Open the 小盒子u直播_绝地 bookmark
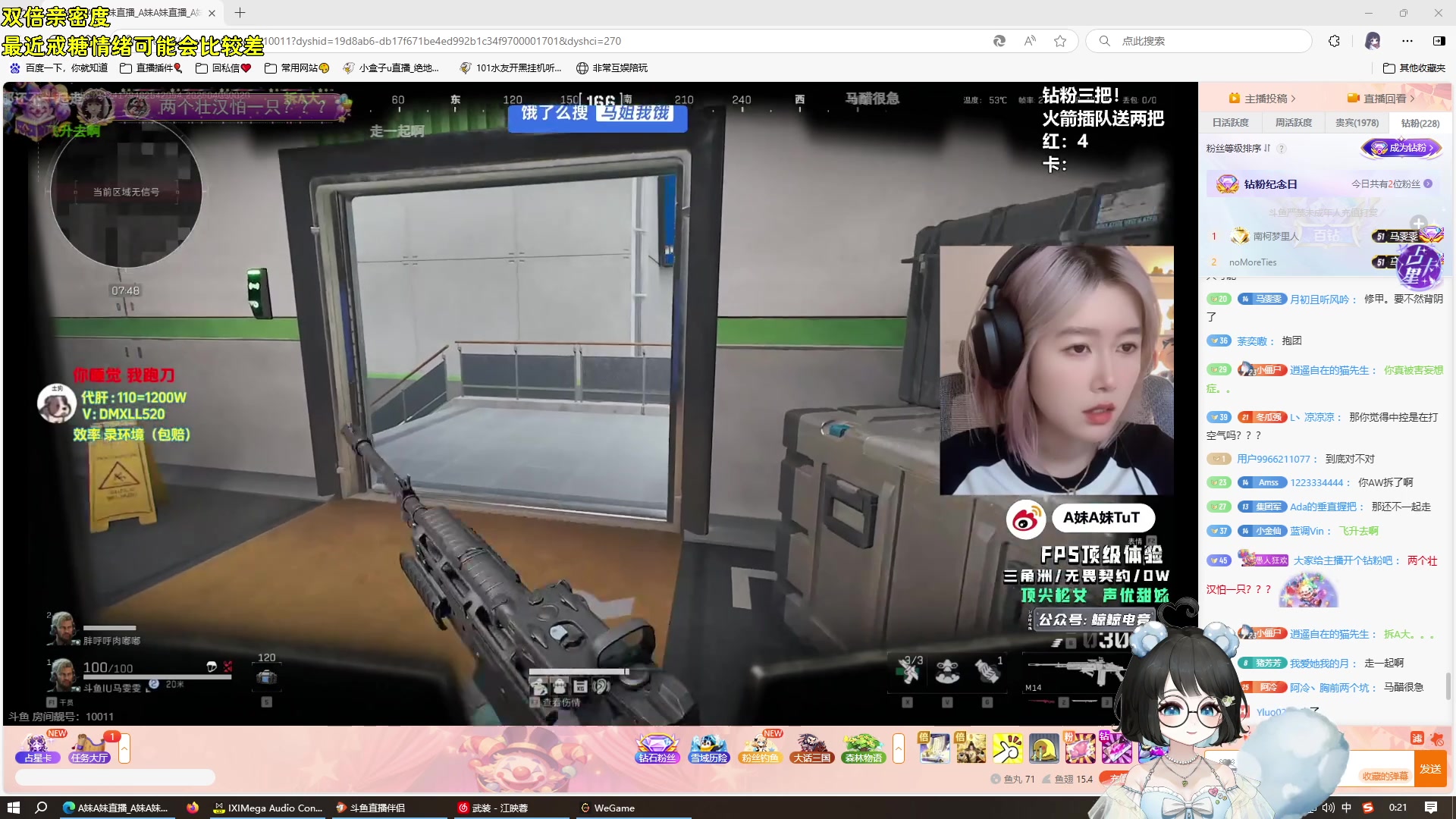Viewport: 1456px width, 819px height. [391, 68]
